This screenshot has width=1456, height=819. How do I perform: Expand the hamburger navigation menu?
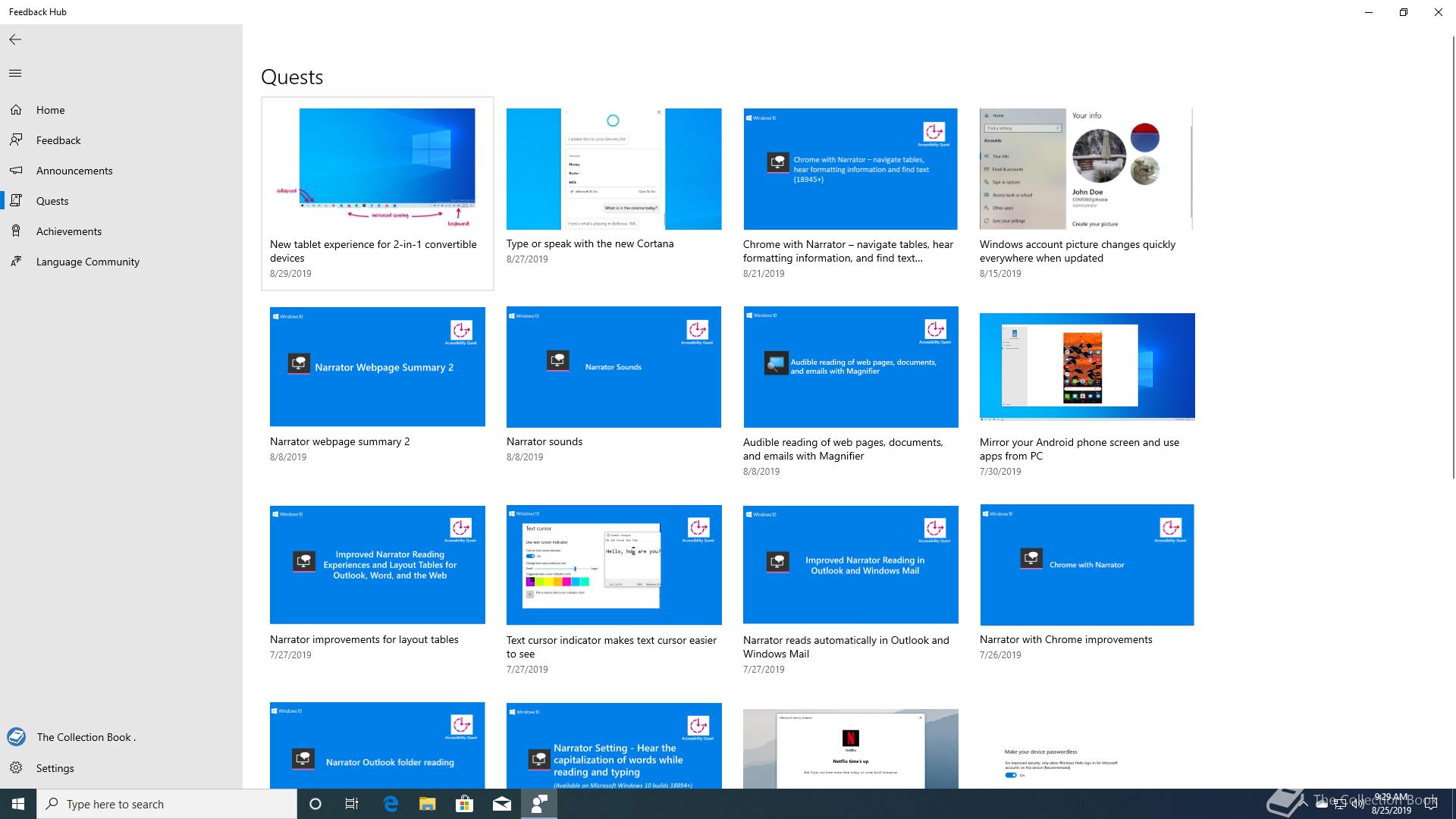(15, 74)
